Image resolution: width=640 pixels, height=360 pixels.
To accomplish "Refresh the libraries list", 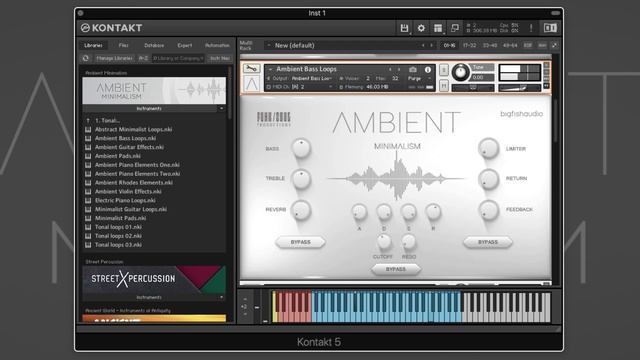I will pyautogui.click(x=86, y=58).
